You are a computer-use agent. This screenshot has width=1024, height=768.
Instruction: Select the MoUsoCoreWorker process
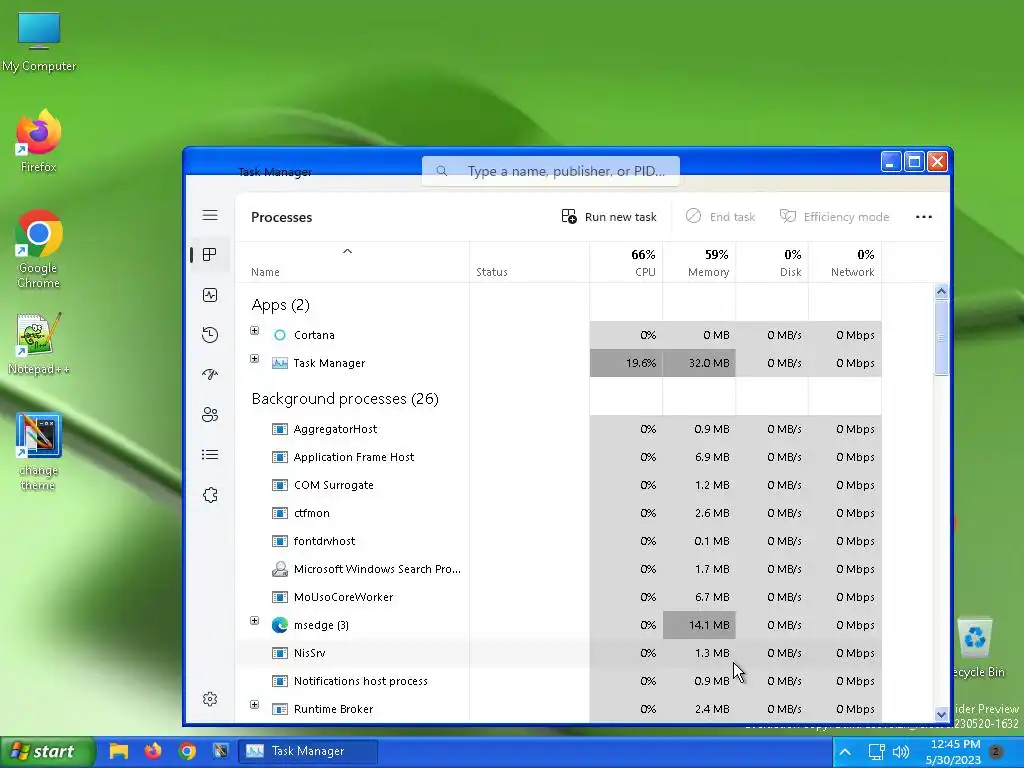click(x=558, y=597)
